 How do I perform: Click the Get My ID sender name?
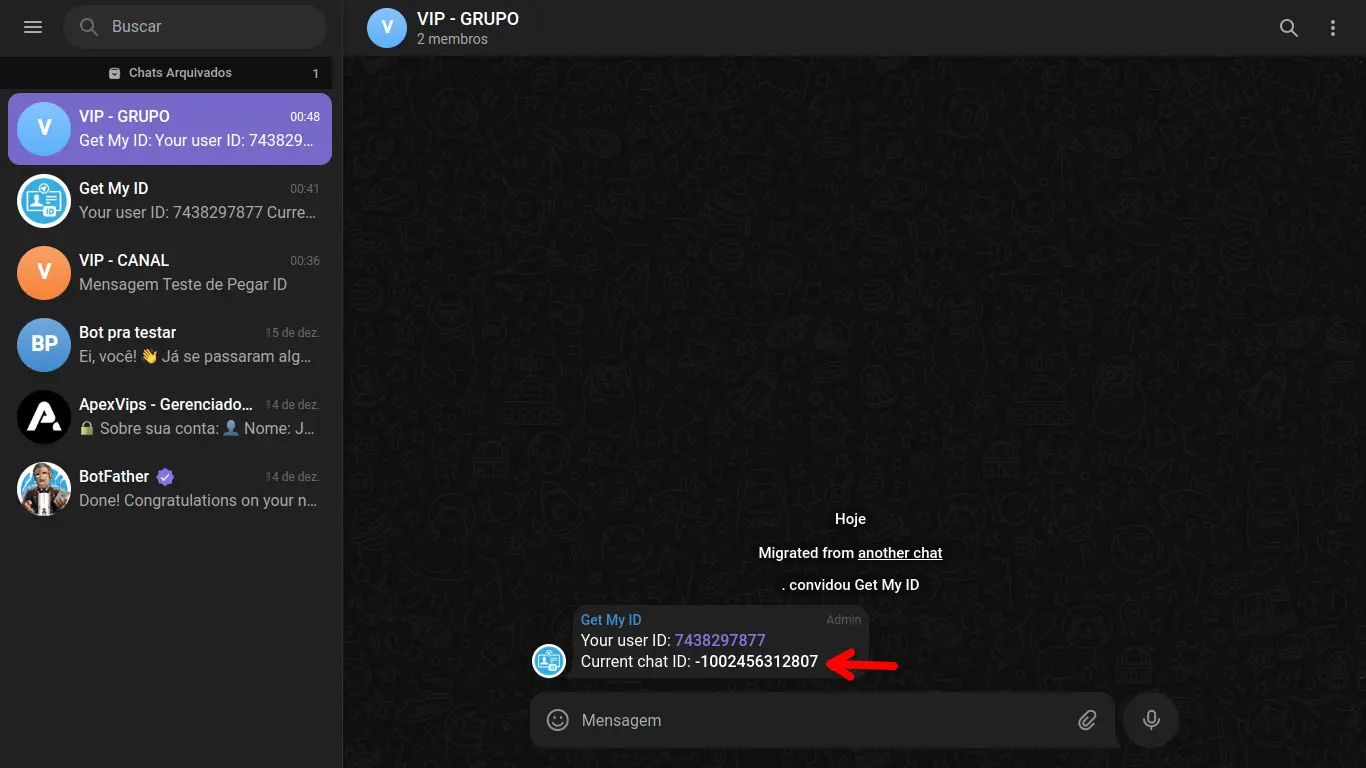pos(611,620)
